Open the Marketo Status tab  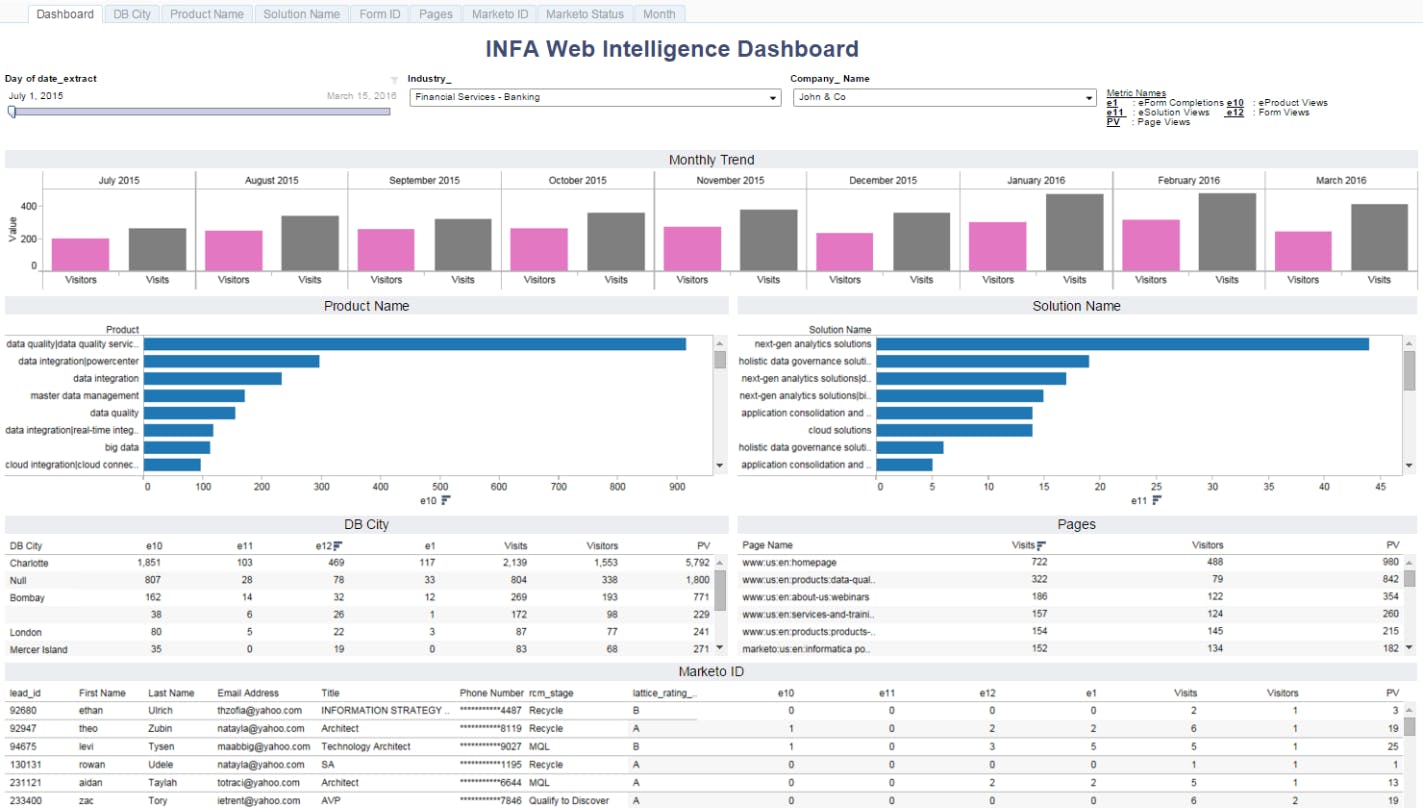(x=585, y=14)
